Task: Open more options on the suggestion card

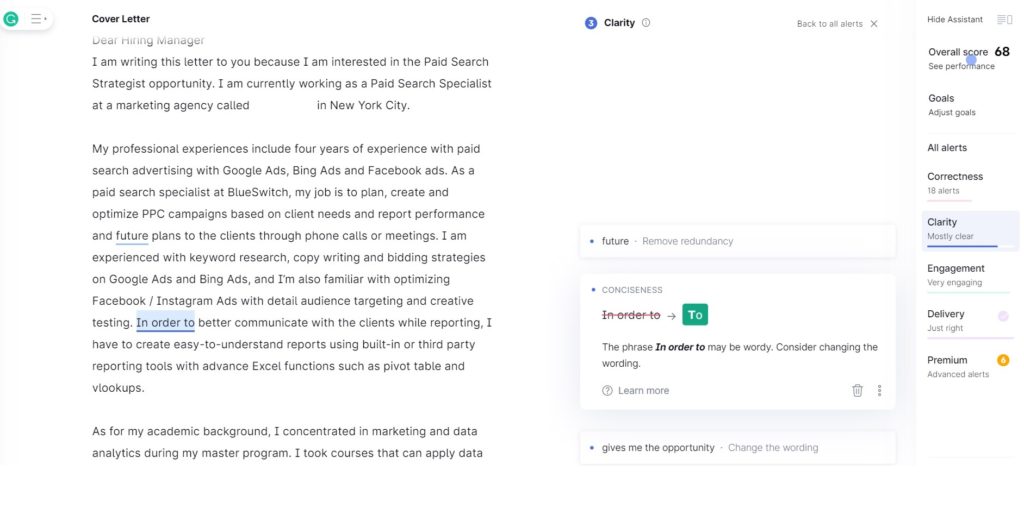Action: pos(880,391)
